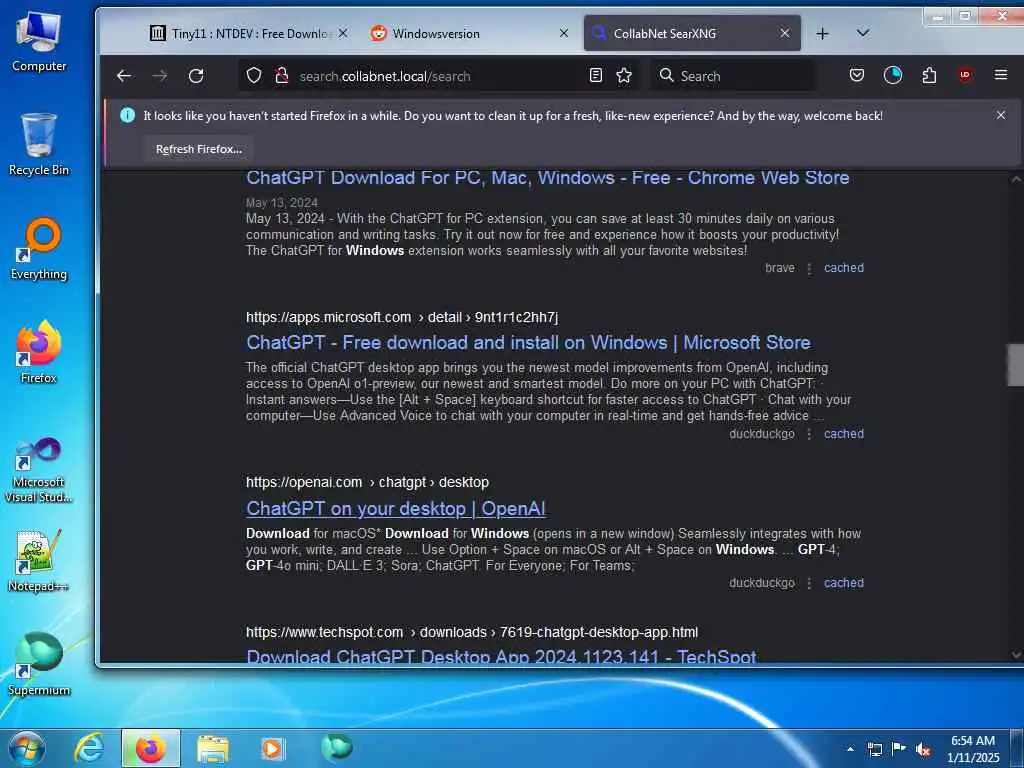Screen dimensions: 1024x768
Task: Select the Notepad++ desktop shortcut
Action: [39, 560]
